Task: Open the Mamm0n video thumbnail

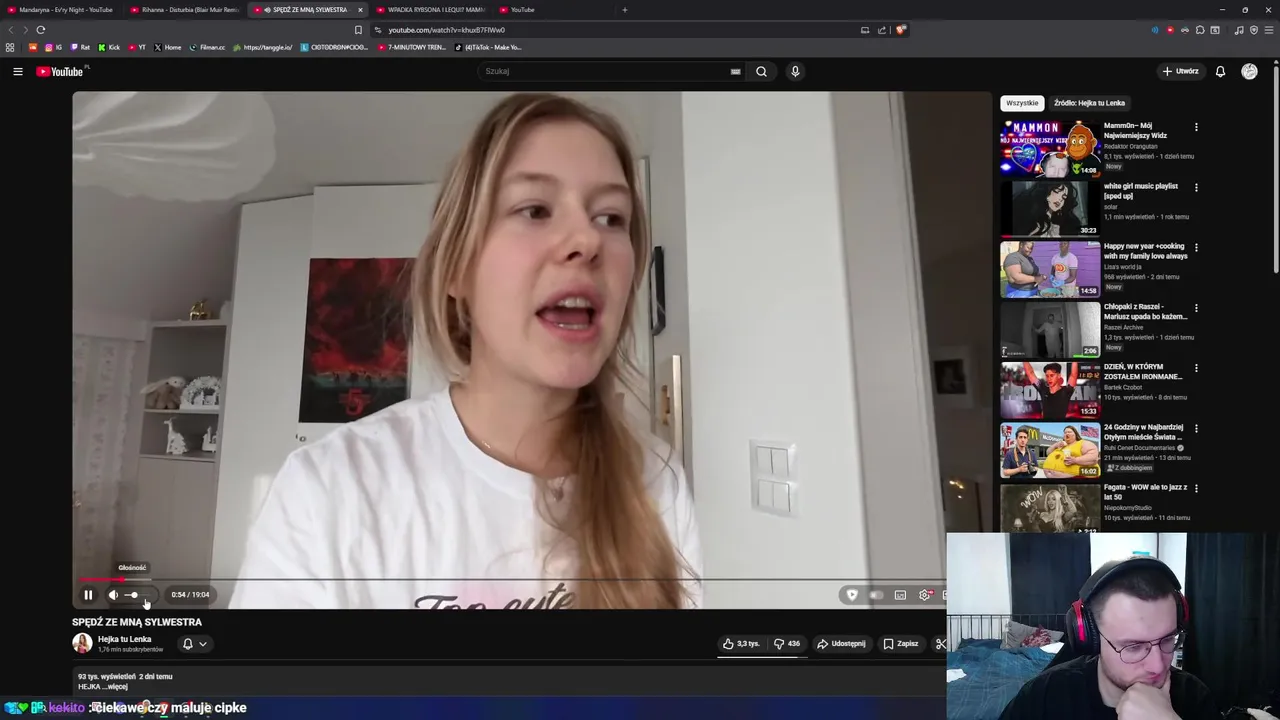Action: [x=1050, y=148]
